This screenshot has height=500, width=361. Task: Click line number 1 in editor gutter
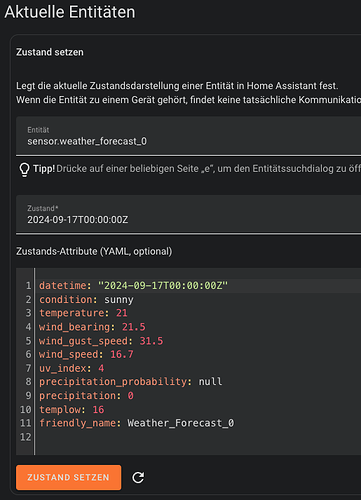[x=28, y=286]
